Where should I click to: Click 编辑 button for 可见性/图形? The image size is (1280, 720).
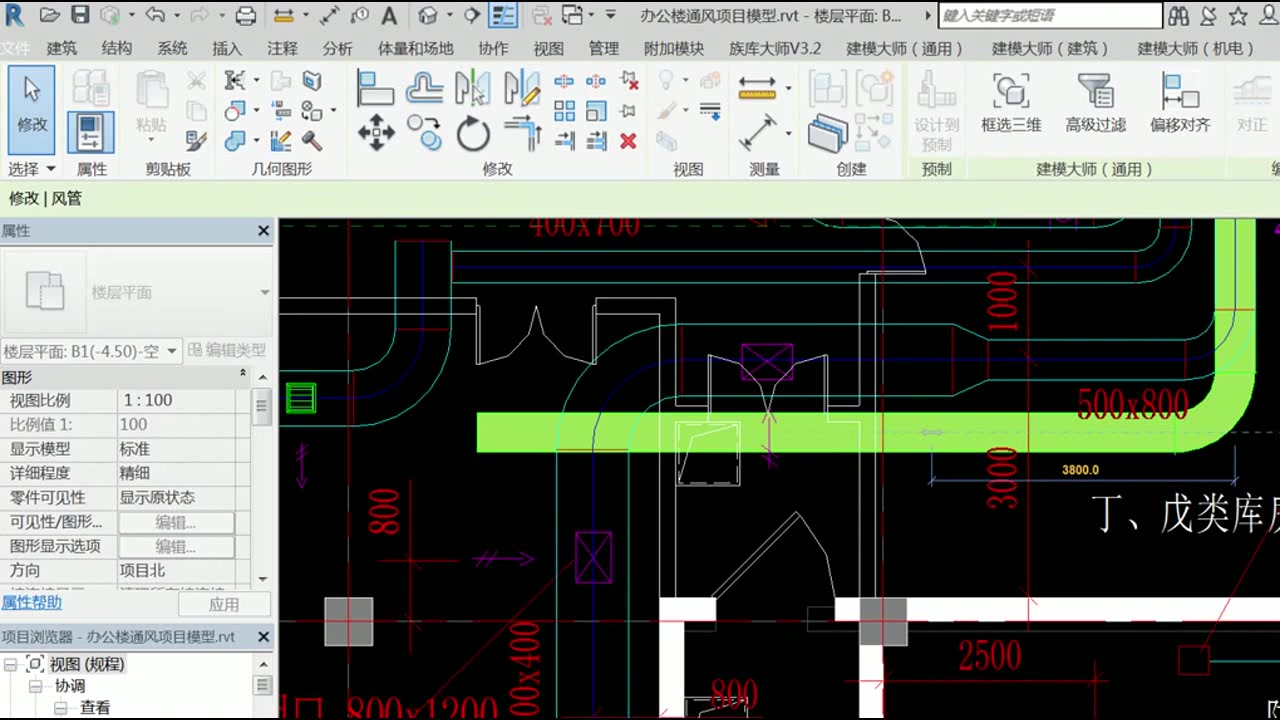[176, 522]
